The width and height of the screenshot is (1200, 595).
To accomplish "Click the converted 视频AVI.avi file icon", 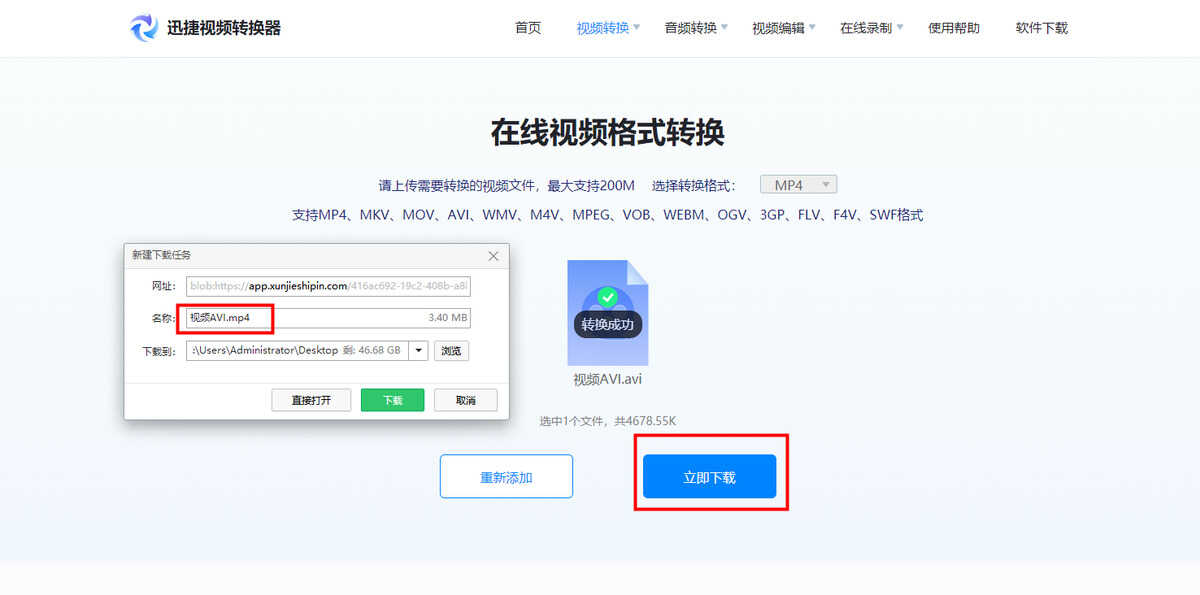I will [607, 313].
